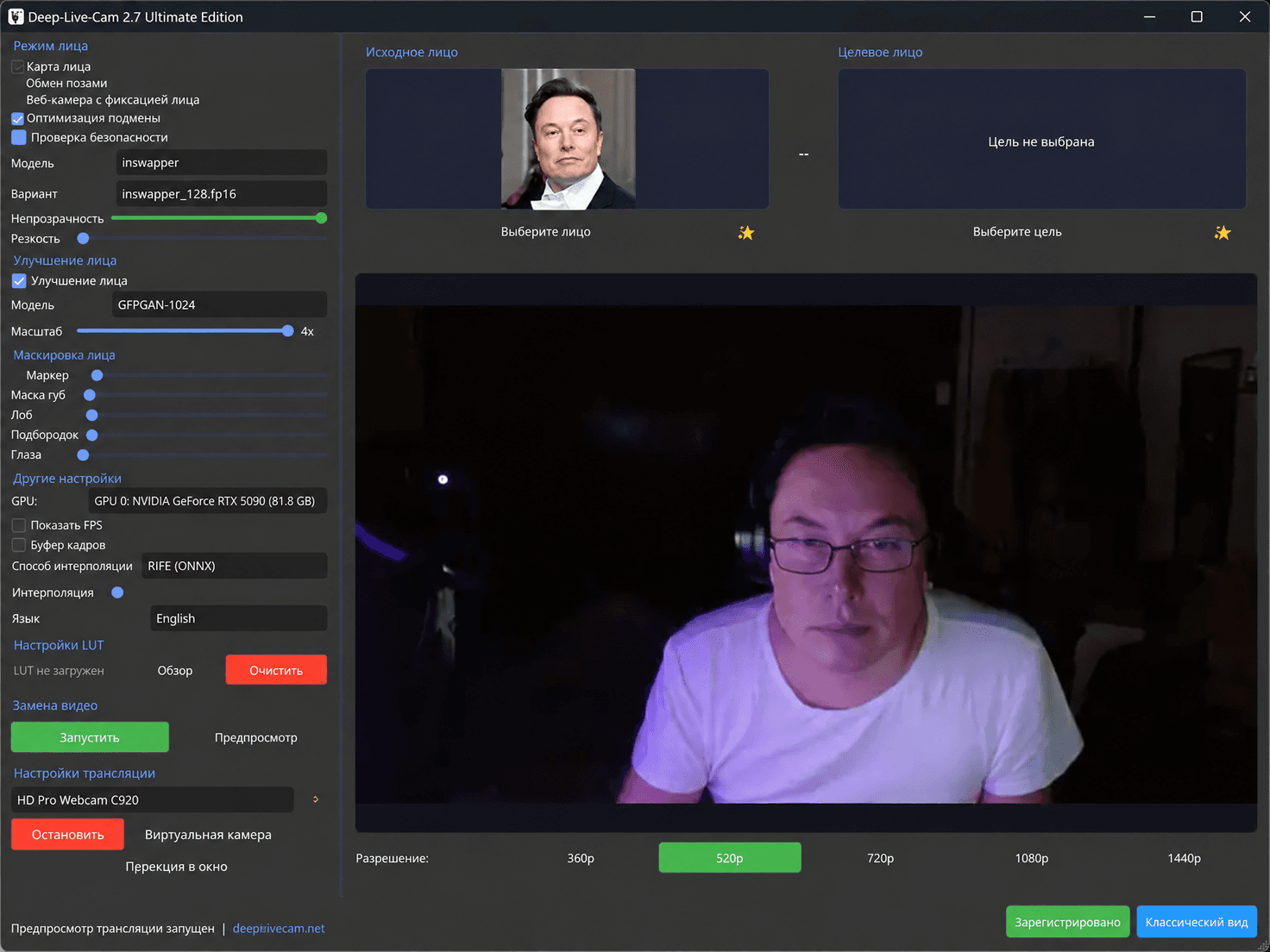1270x952 pixels.
Task: Toggle the Карта лица checkbox
Action: click(18, 66)
